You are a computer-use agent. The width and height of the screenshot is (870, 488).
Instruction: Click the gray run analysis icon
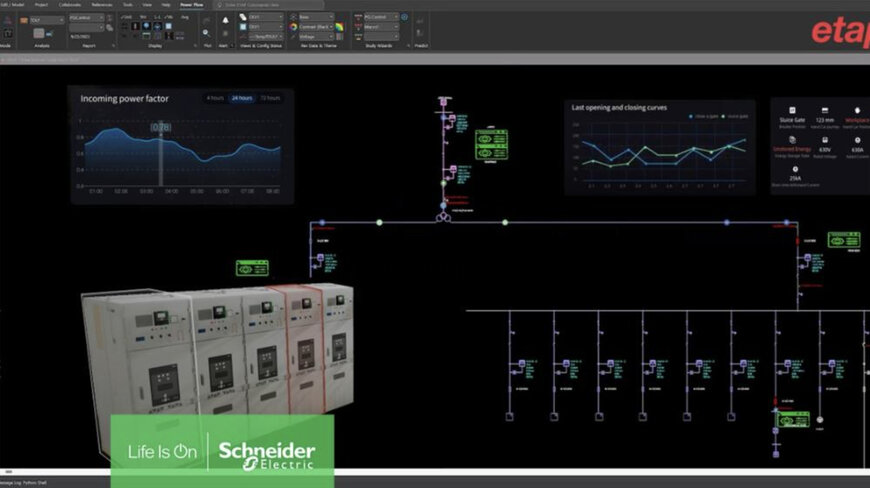38,33
